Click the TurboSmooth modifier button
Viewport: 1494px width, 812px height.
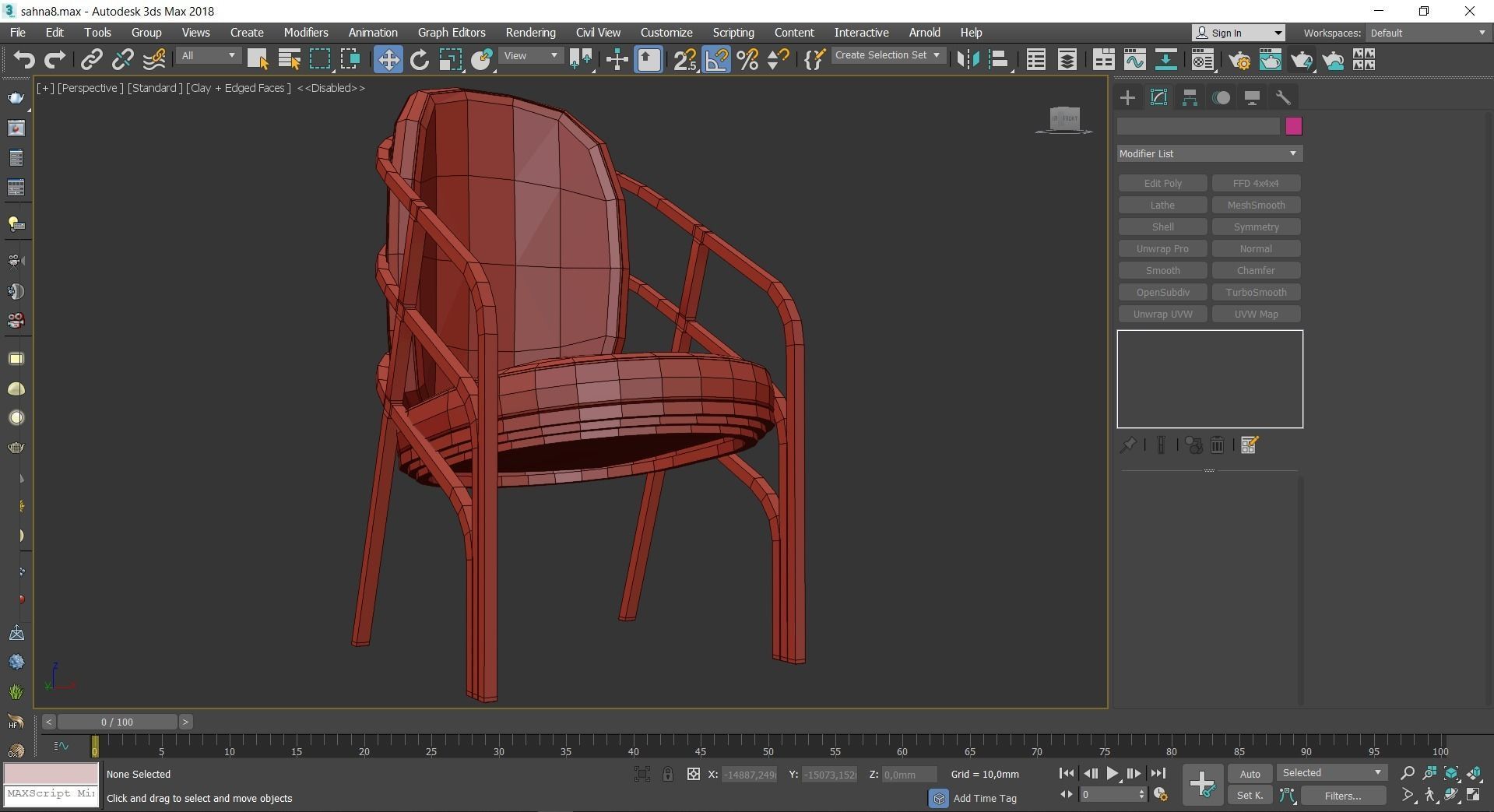click(x=1256, y=292)
